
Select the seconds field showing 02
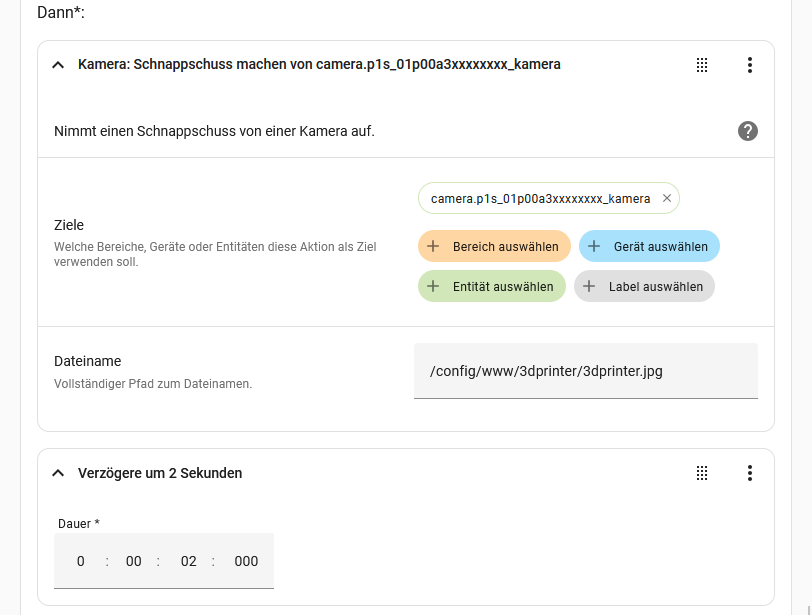pos(188,561)
